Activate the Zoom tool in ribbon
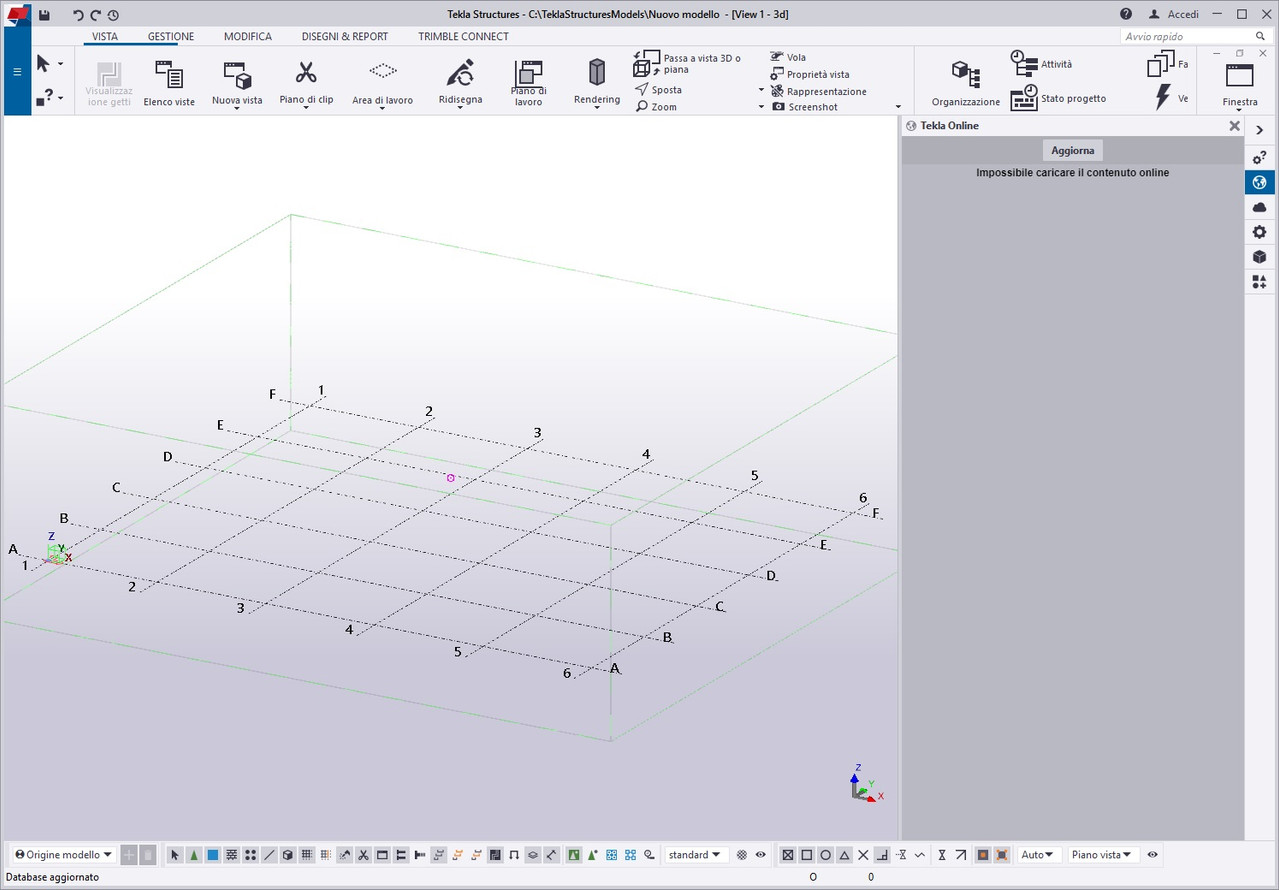Screen dimensions: 1279x890 (657, 107)
